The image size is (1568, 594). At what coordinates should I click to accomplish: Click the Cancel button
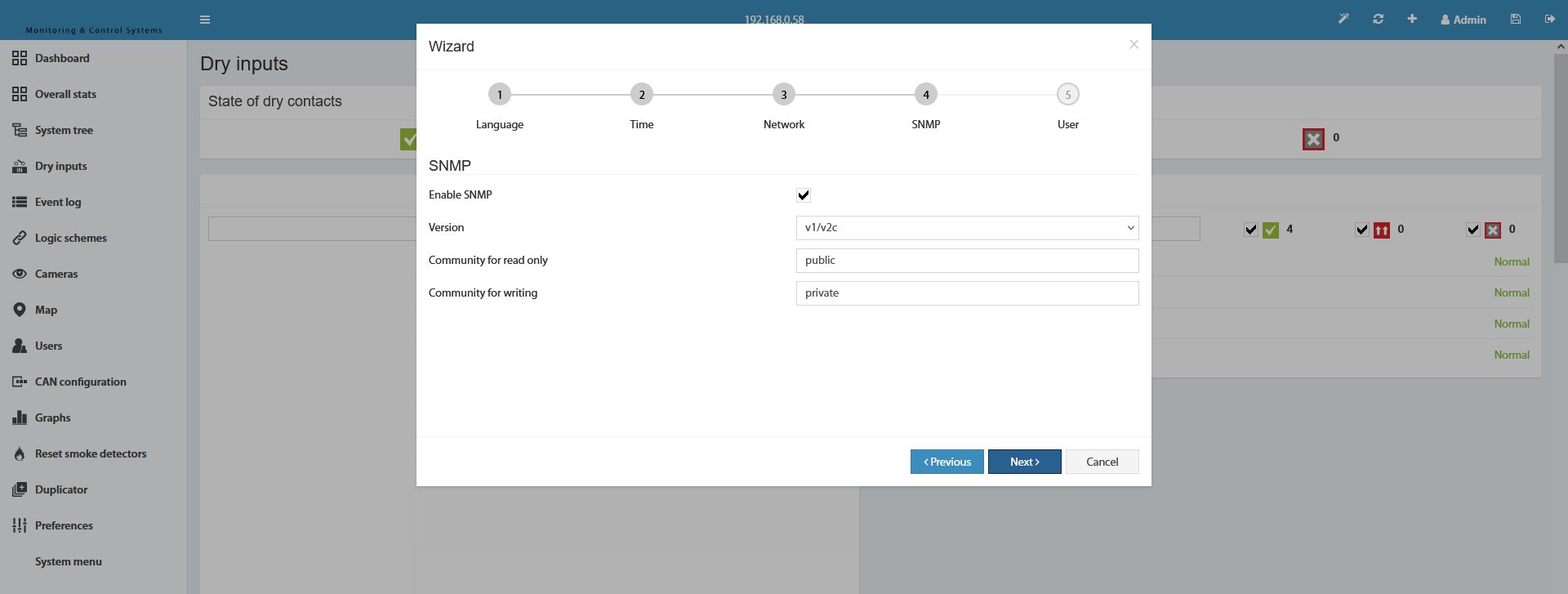(x=1102, y=462)
